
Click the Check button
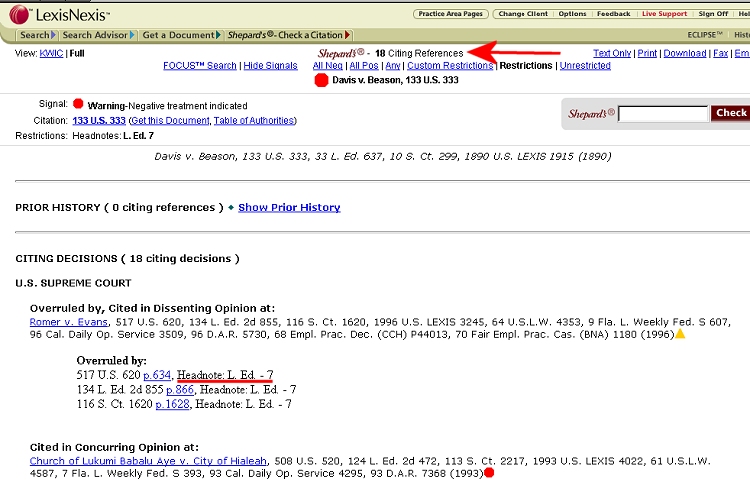click(x=730, y=113)
